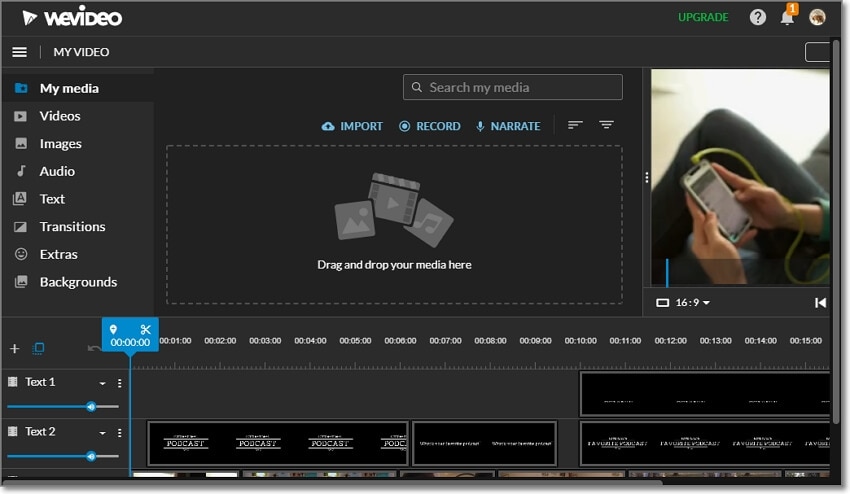The width and height of the screenshot is (850, 494).
Task: Click the NARRATE button
Action: [508, 126]
